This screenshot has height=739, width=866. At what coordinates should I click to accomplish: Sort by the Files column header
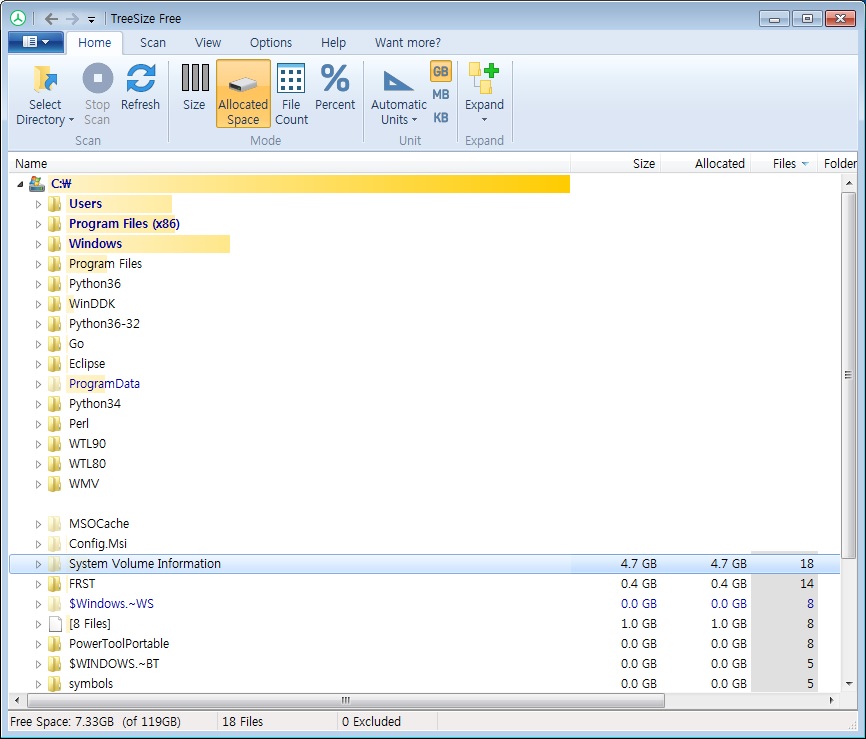click(x=784, y=163)
